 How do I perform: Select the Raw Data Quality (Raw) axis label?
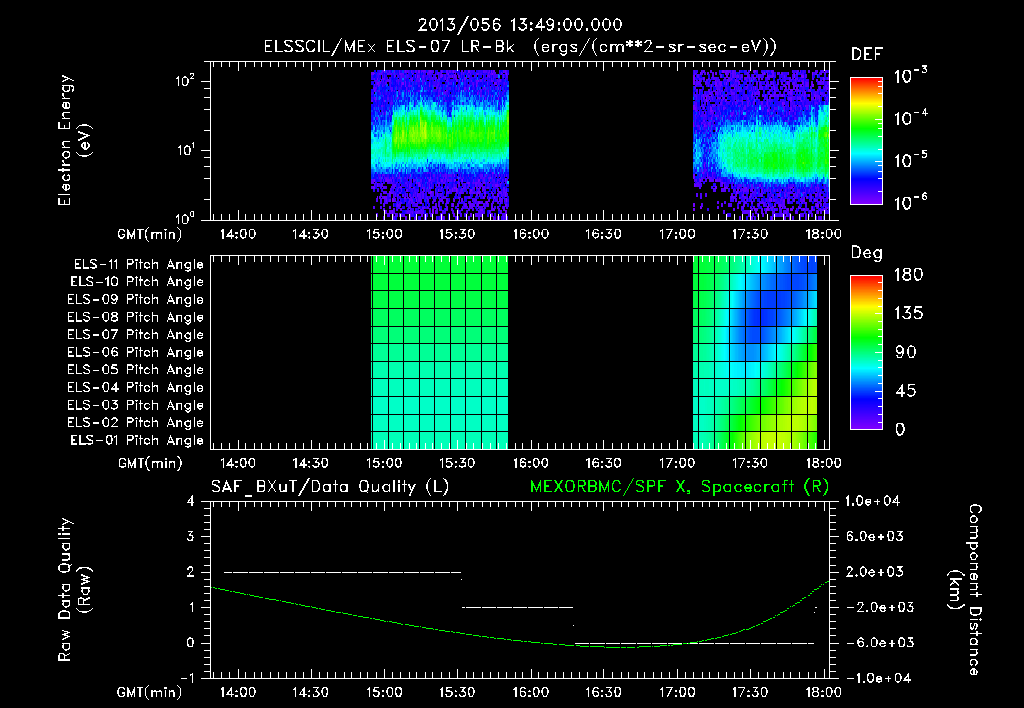point(74,590)
